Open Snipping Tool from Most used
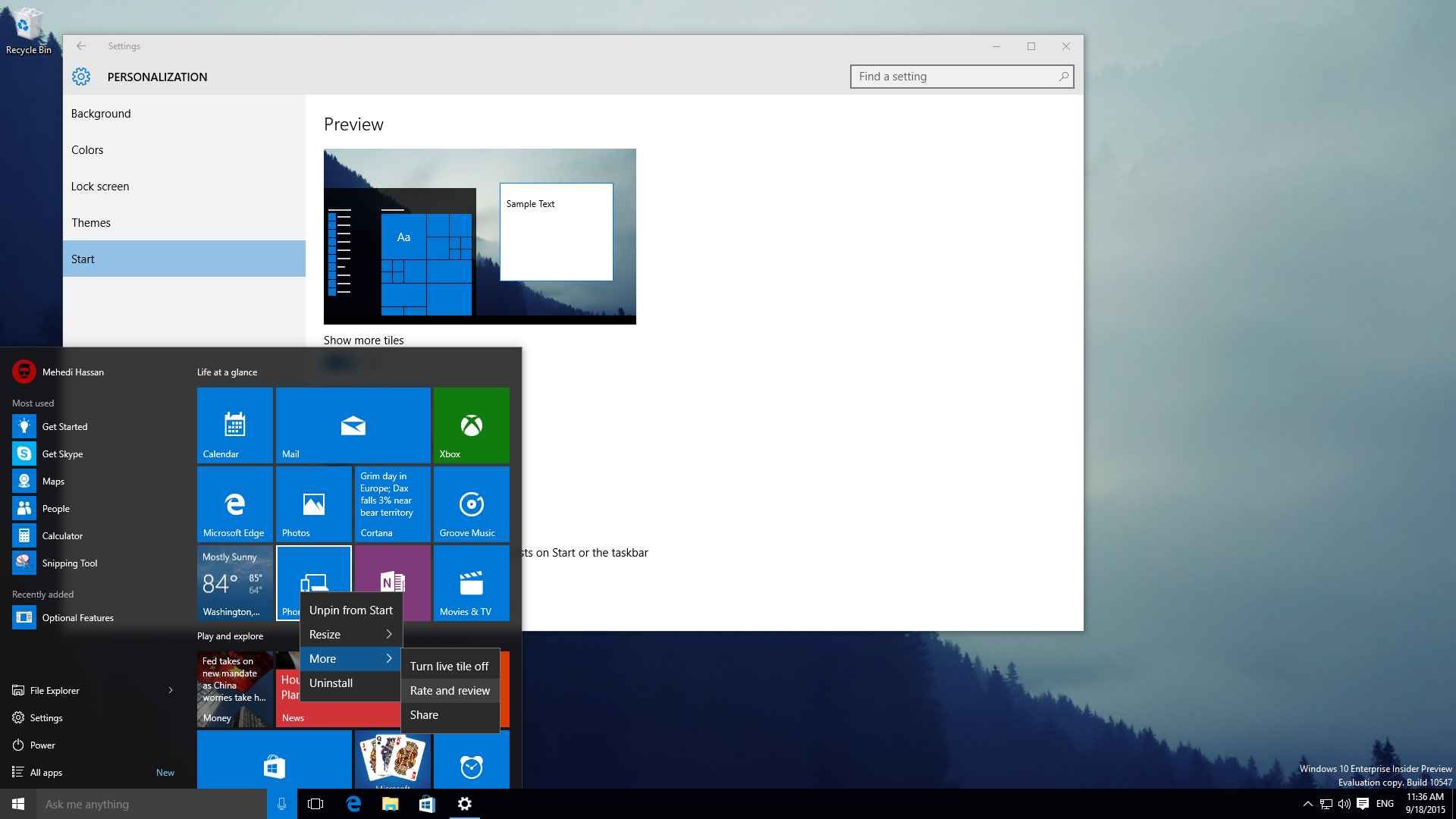 coord(95,563)
